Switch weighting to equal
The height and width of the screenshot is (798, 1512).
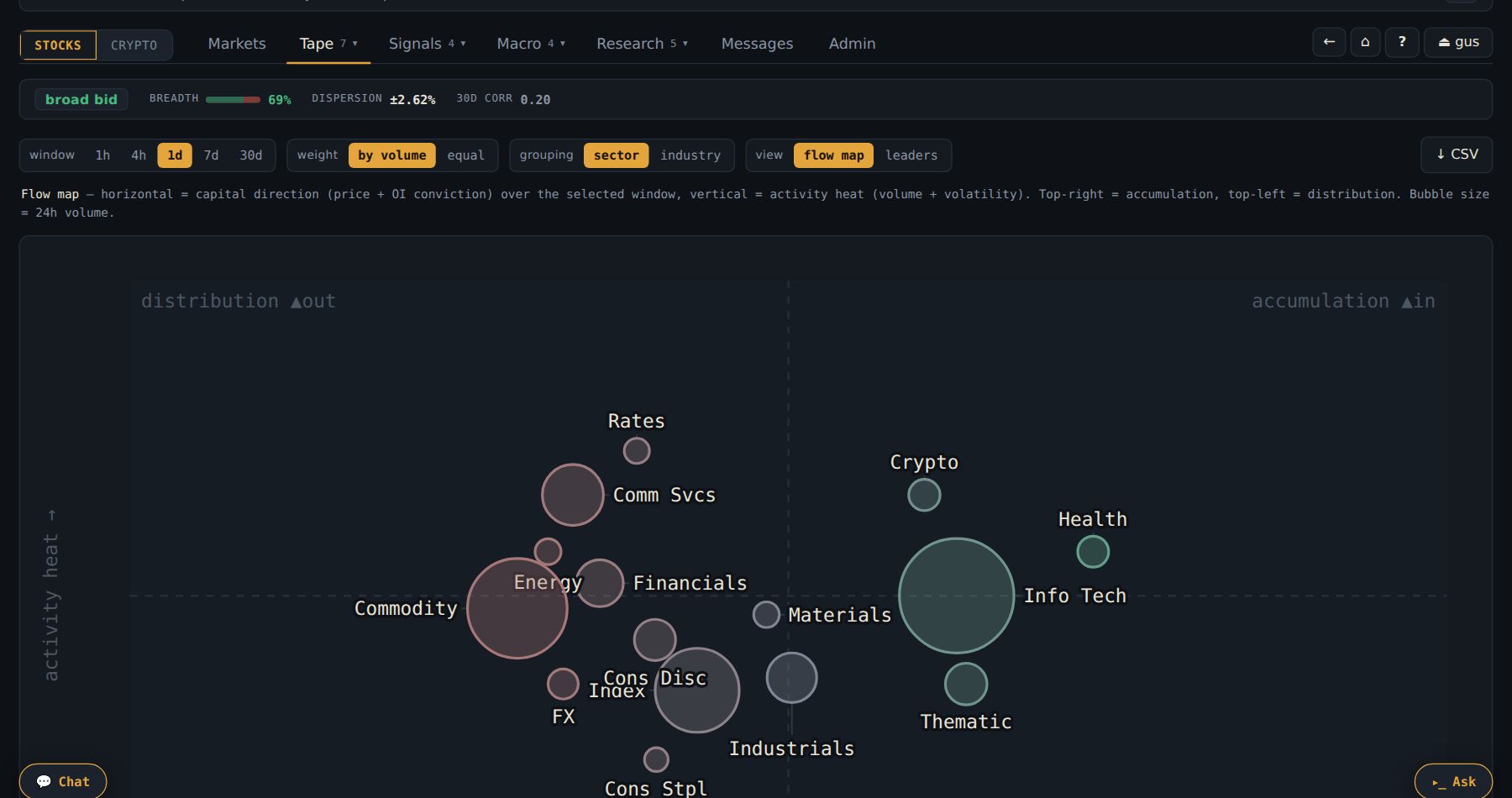466,155
